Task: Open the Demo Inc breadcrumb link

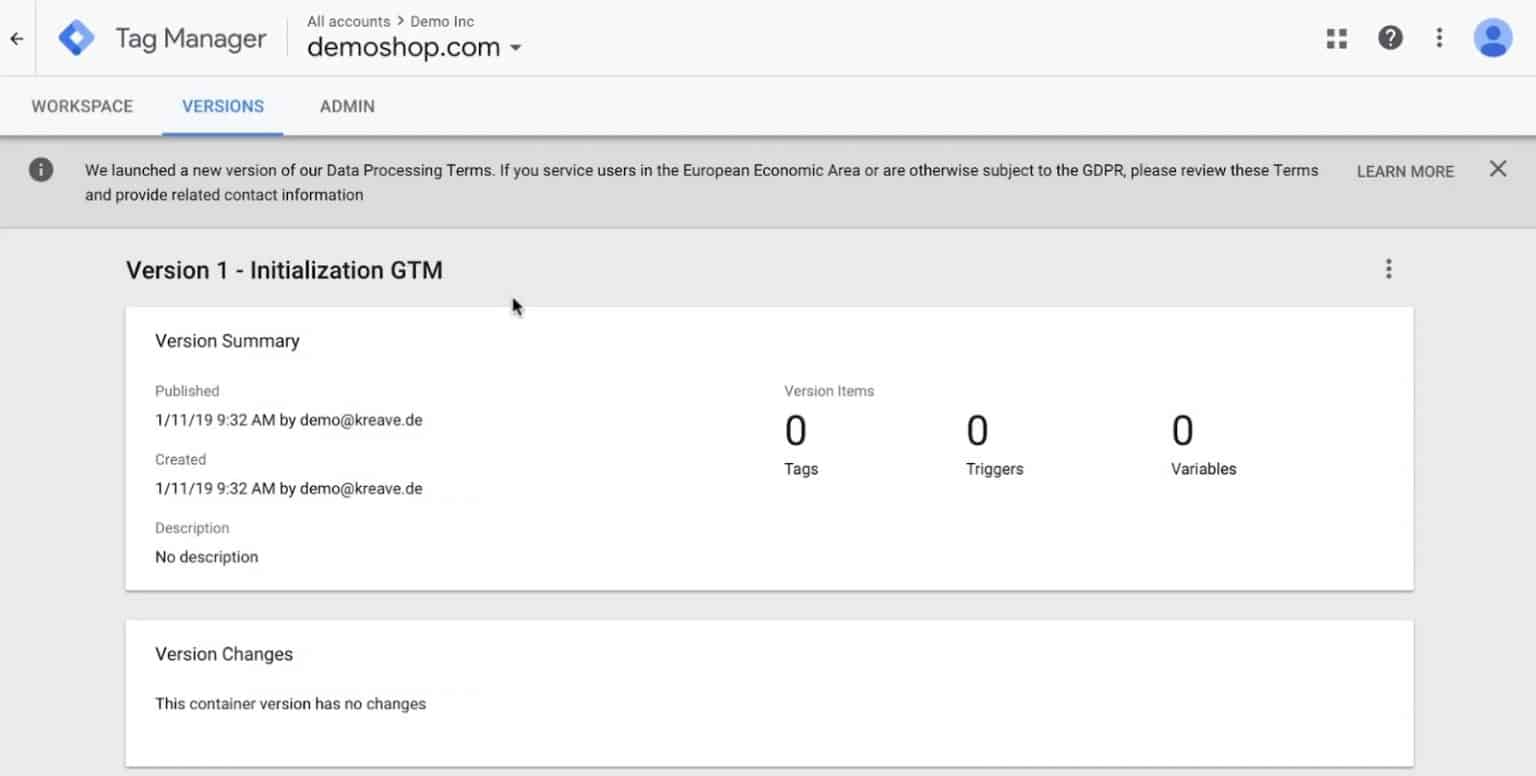Action: click(x=442, y=21)
